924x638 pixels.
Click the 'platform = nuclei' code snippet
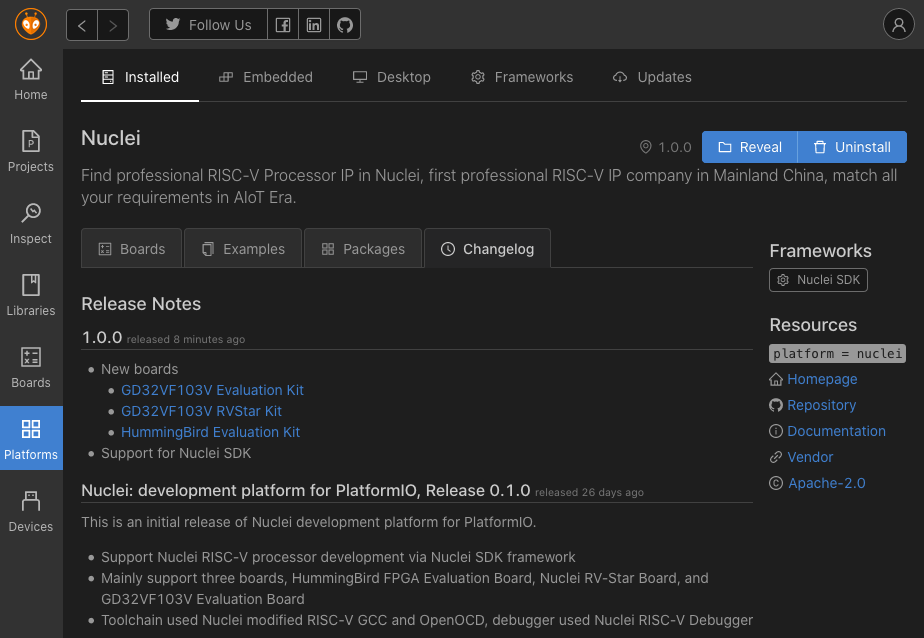[837, 353]
